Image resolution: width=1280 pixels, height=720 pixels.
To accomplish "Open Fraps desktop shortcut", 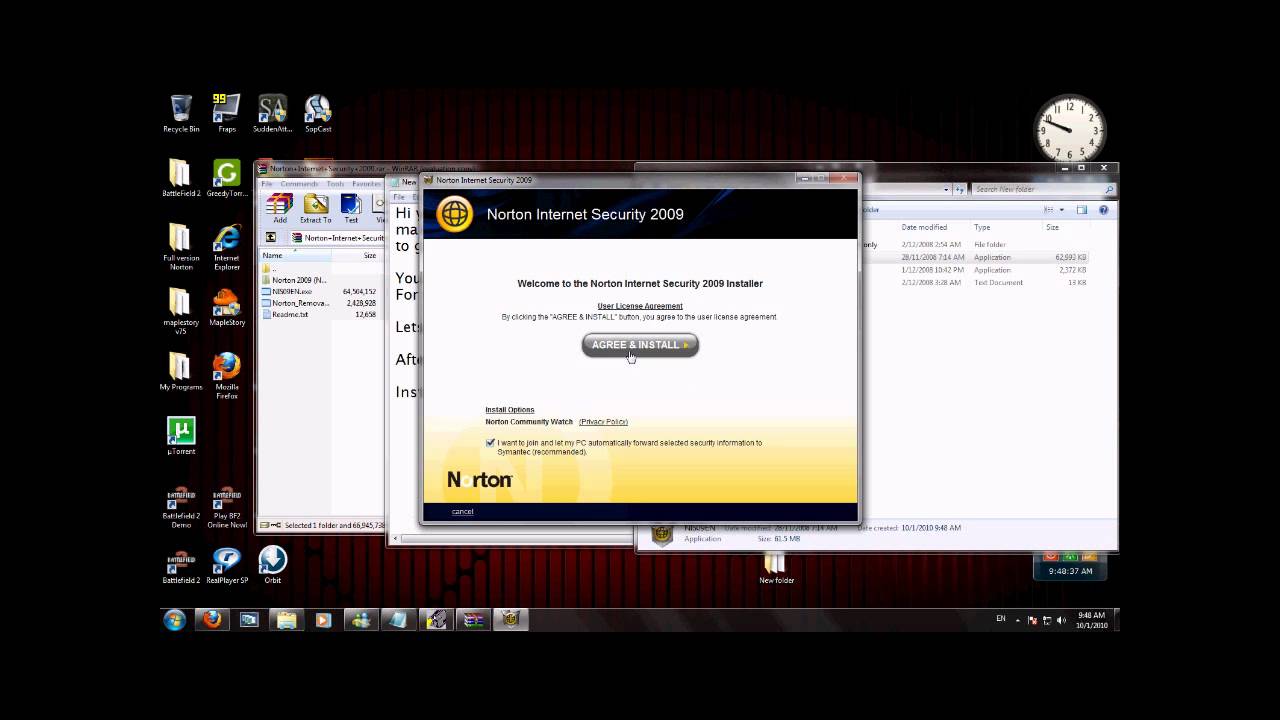I will [227, 114].
